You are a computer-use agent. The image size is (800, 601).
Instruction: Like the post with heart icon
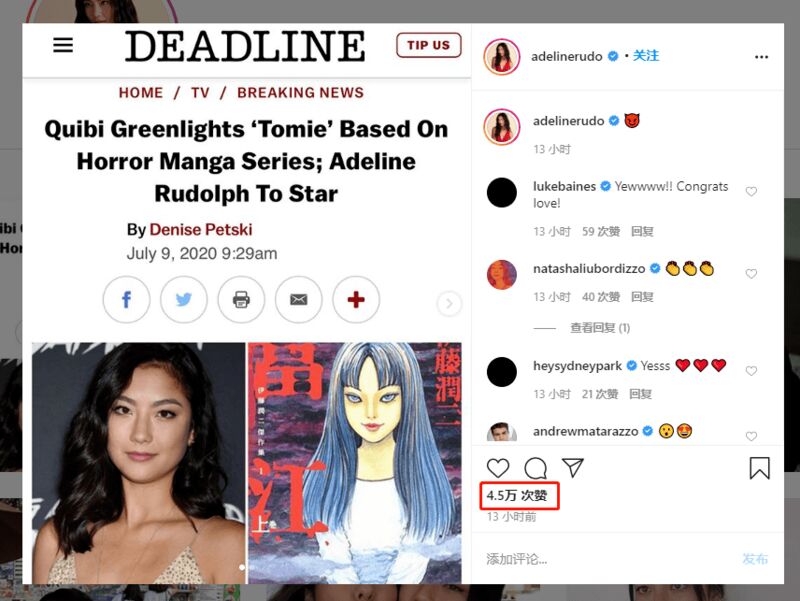[498, 468]
